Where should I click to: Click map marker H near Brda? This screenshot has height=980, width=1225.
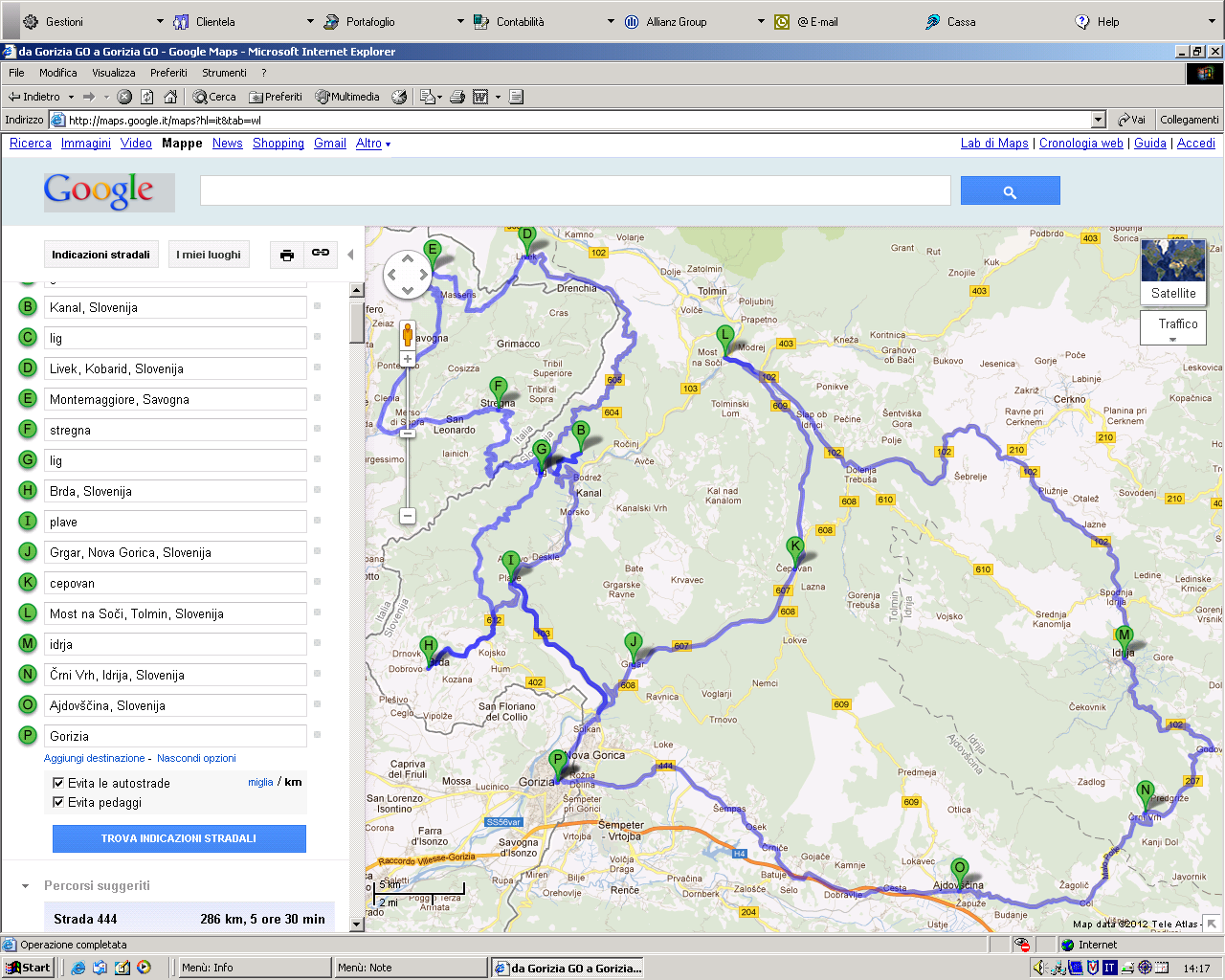click(429, 651)
